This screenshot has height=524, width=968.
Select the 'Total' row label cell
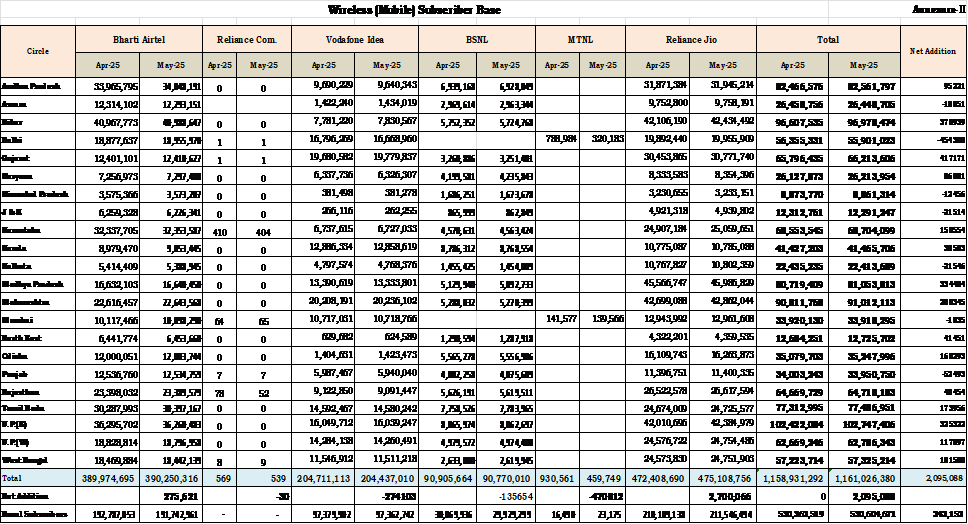point(38,478)
